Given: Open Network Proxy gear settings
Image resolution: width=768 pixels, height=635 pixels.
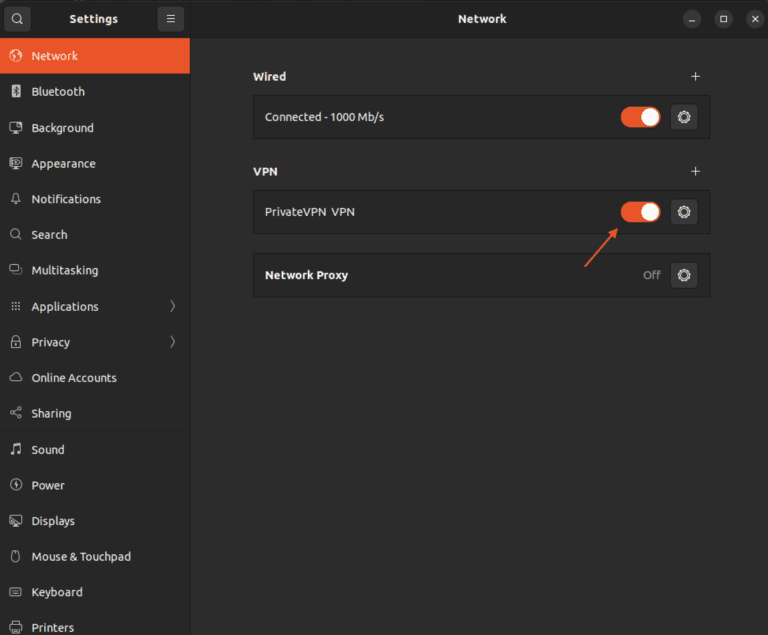Looking at the screenshot, I should point(684,275).
